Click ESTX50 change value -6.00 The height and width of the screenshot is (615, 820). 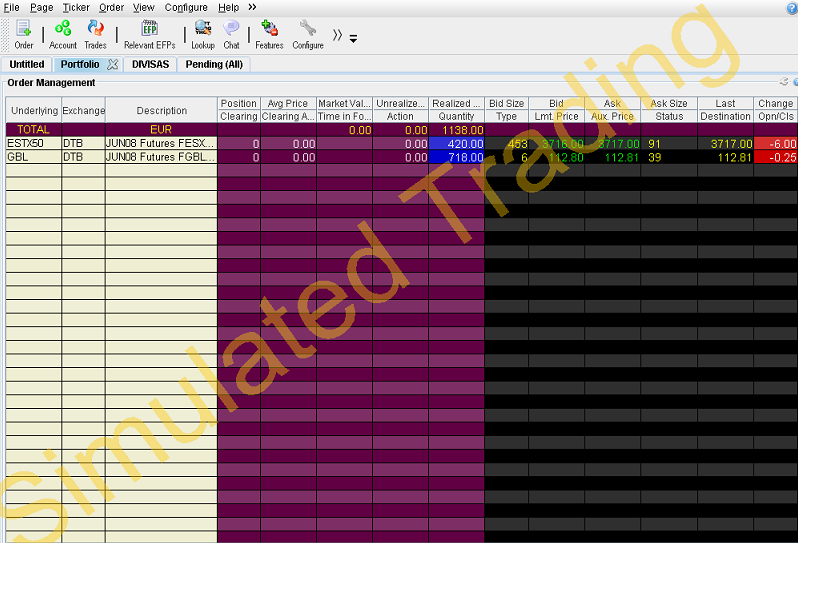coord(776,143)
